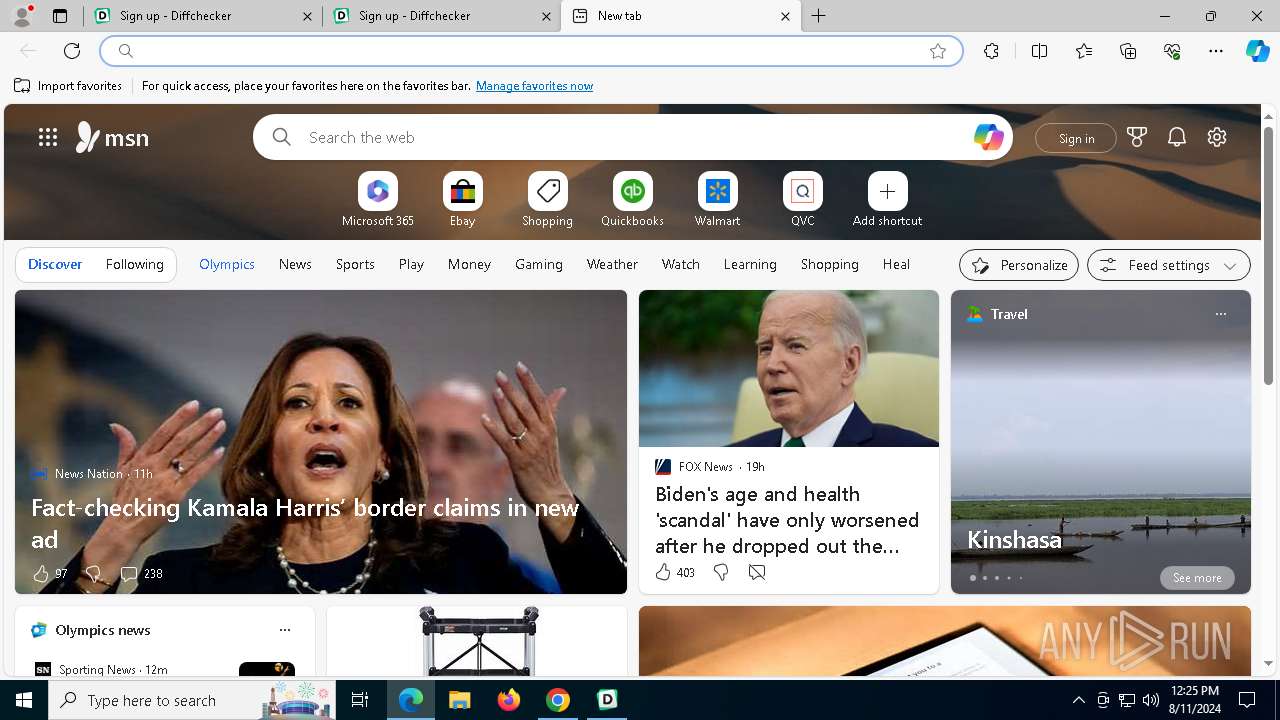Open Copilot sidebar in Edge
Image resolution: width=1280 pixels, height=720 pixels.
(1257, 51)
